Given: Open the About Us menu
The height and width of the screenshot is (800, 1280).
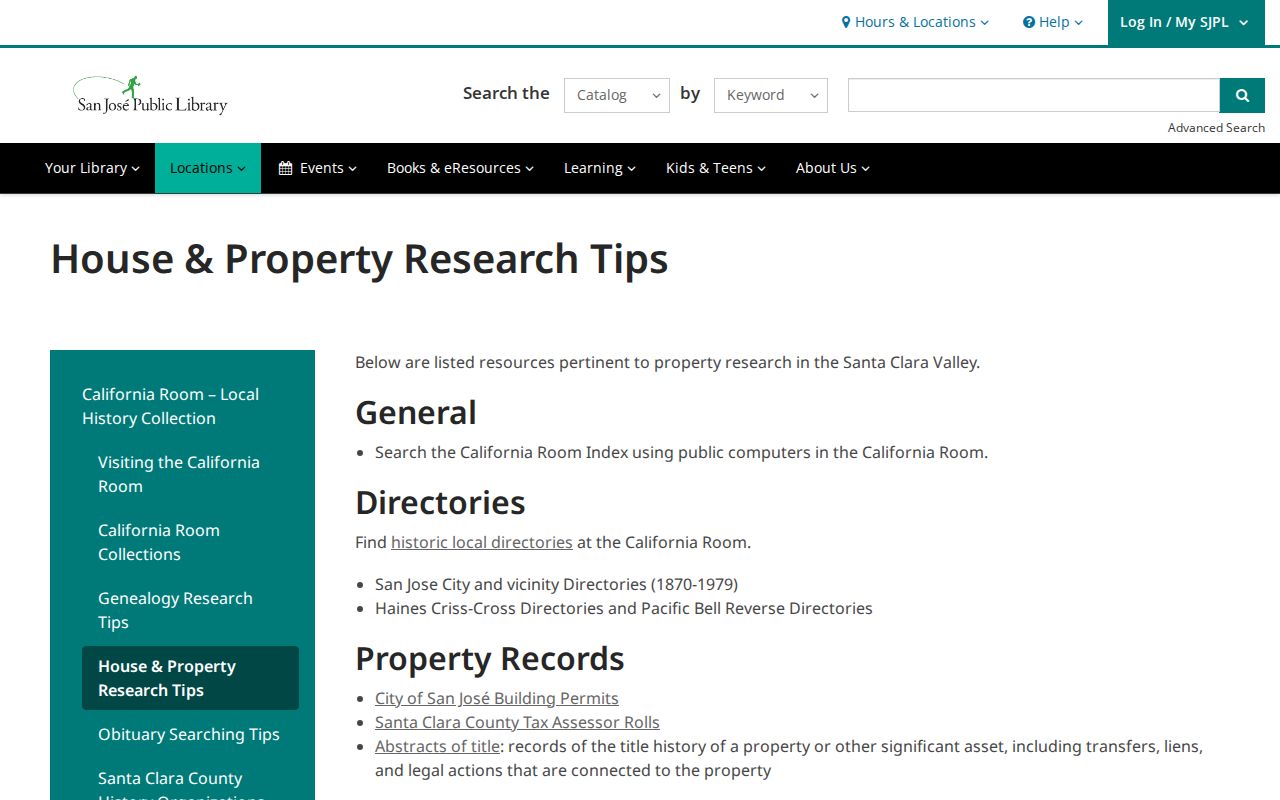Looking at the screenshot, I should tap(833, 168).
